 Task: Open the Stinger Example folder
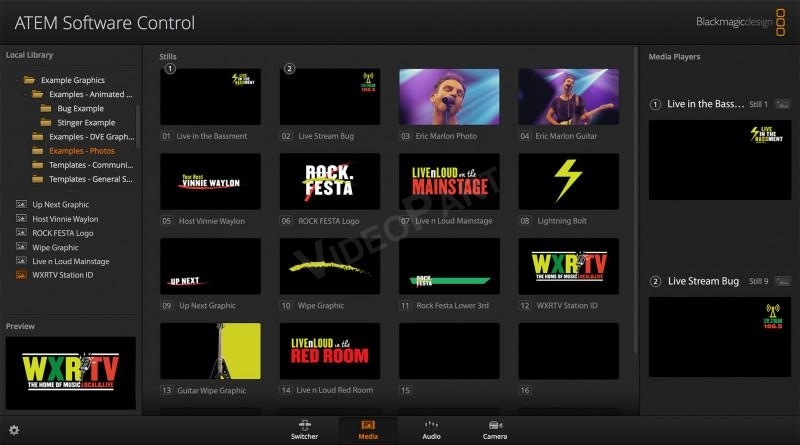tap(78, 123)
